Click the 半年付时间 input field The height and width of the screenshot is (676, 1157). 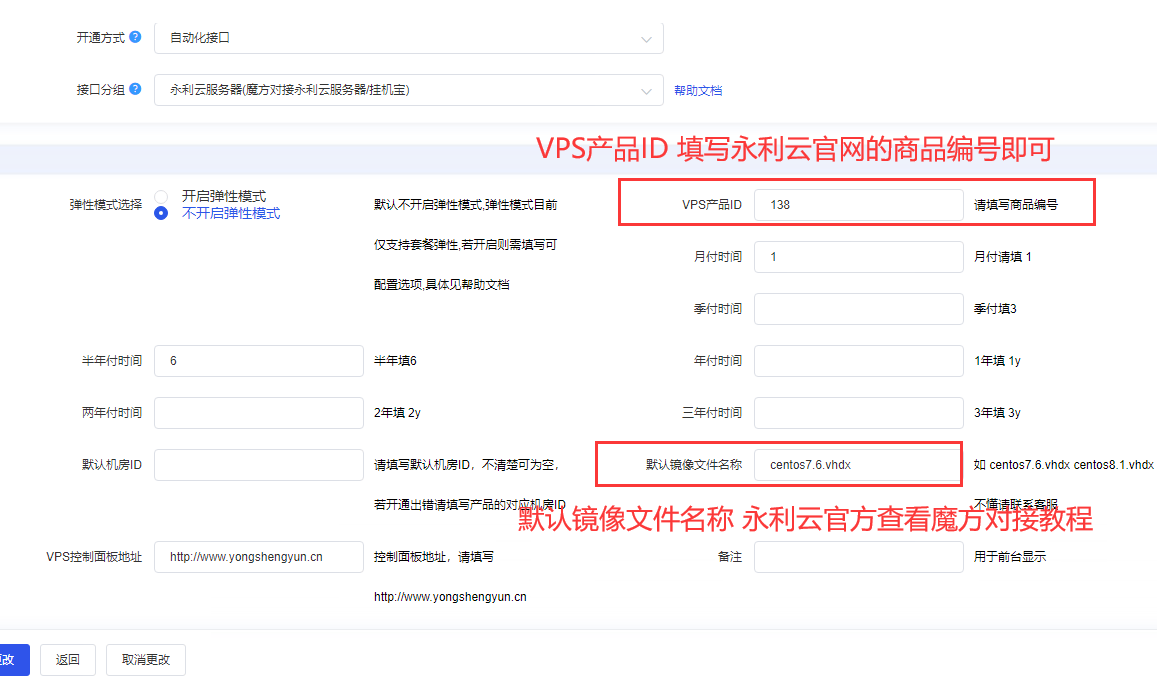click(x=258, y=361)
